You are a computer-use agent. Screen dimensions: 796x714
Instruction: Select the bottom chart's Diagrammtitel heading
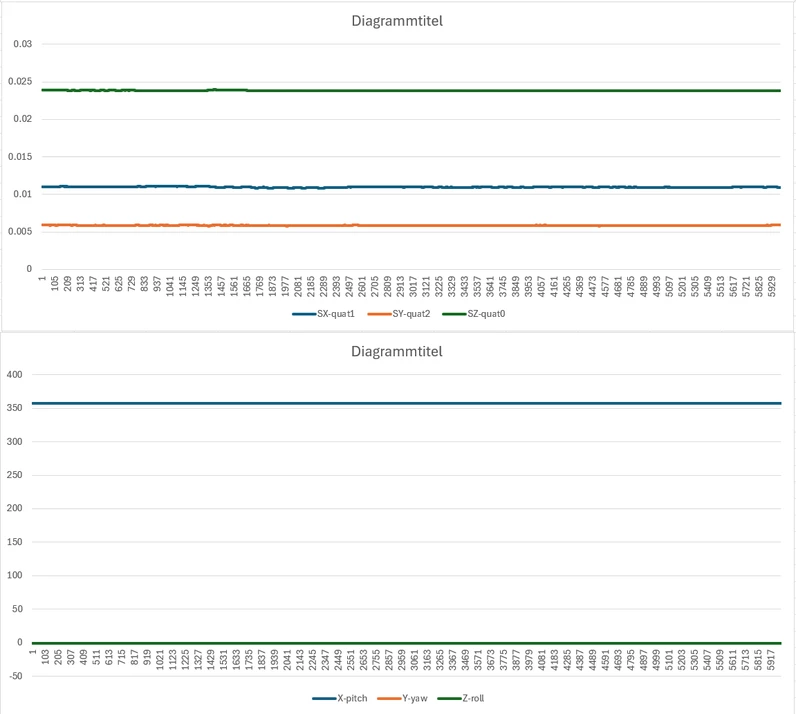click(x=397, y=351)
